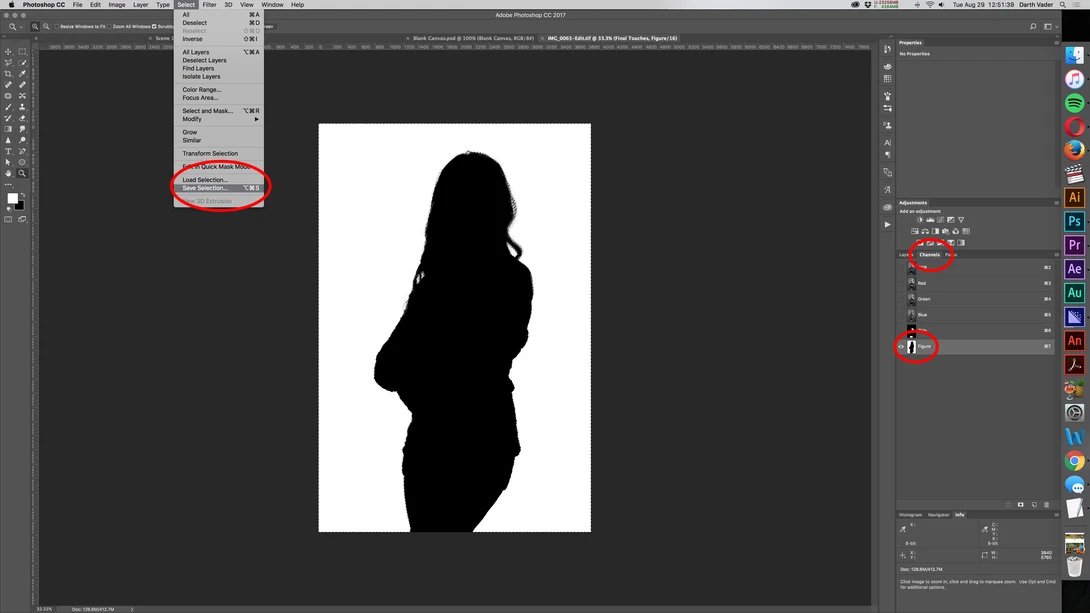
Task: Click the foreground white color swatch
Action: pyautogui.click(x=13, y=199)
